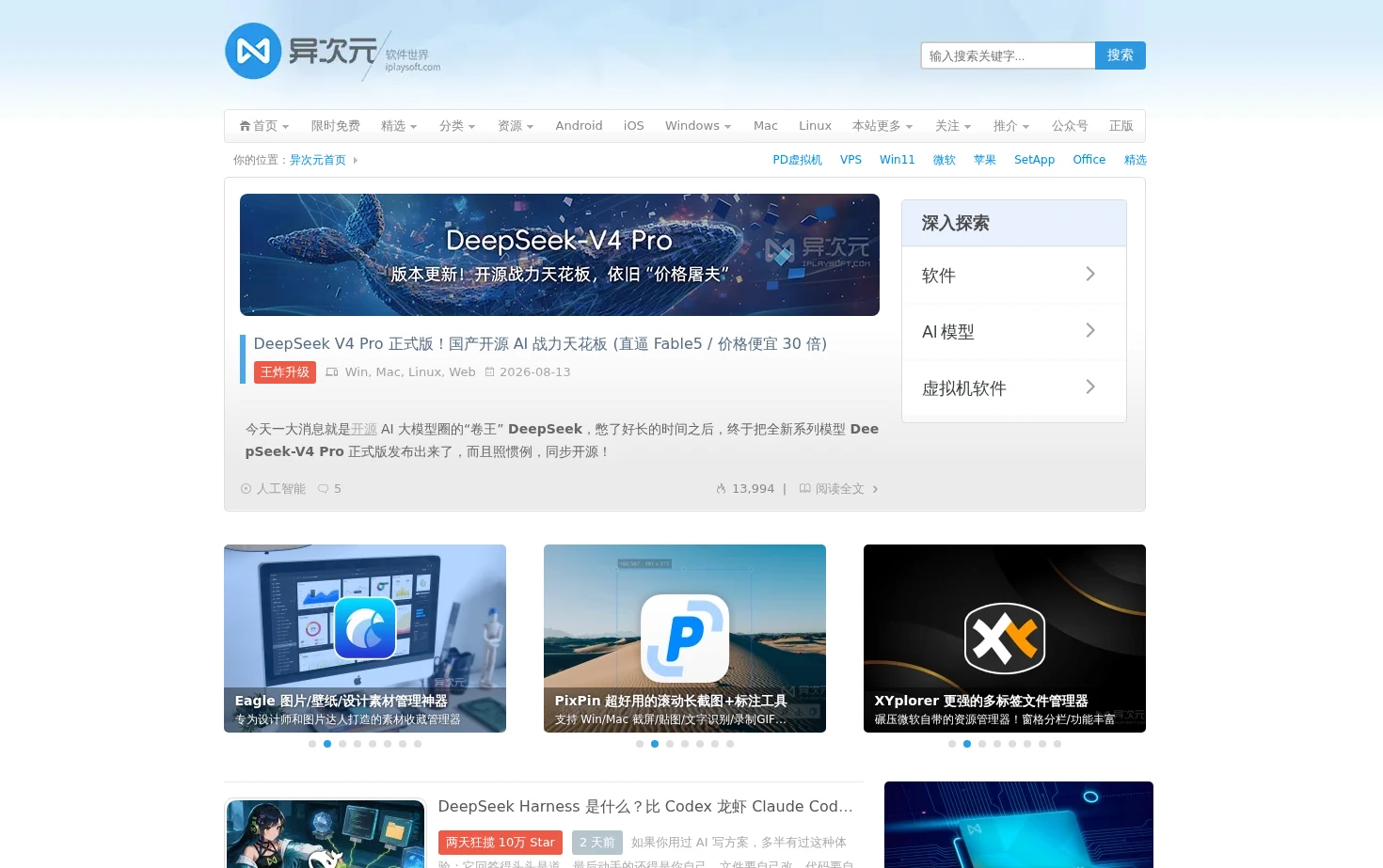Screen dimensions: 1383x868
Task: Select first carousel dot under Eagle card
Action: click(x=312, y=744)
